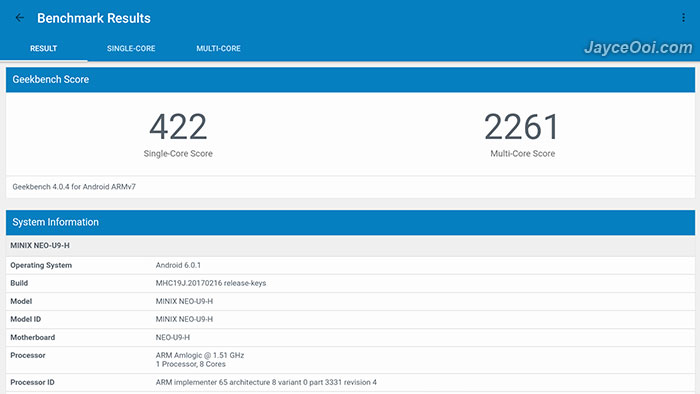Switch to the RESULT tab

[x=43, y=48]
